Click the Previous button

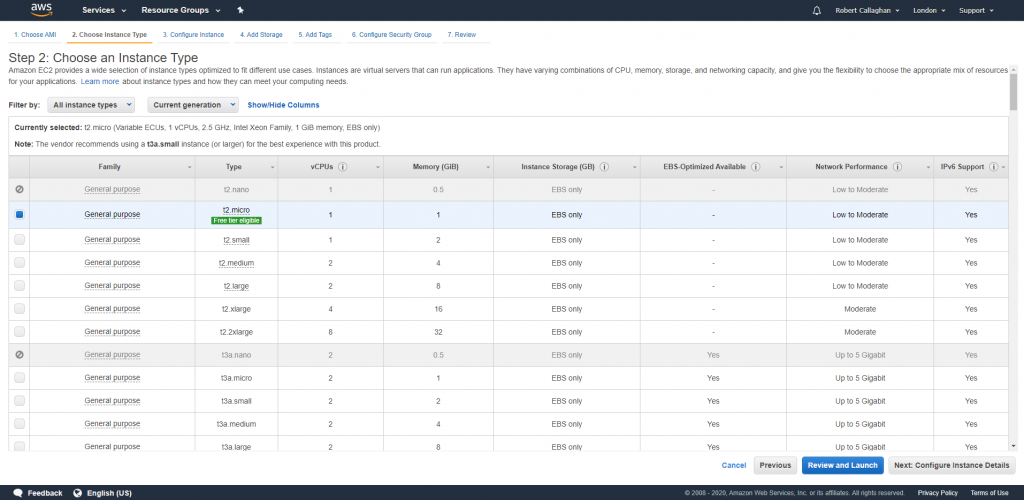(775, 465)
